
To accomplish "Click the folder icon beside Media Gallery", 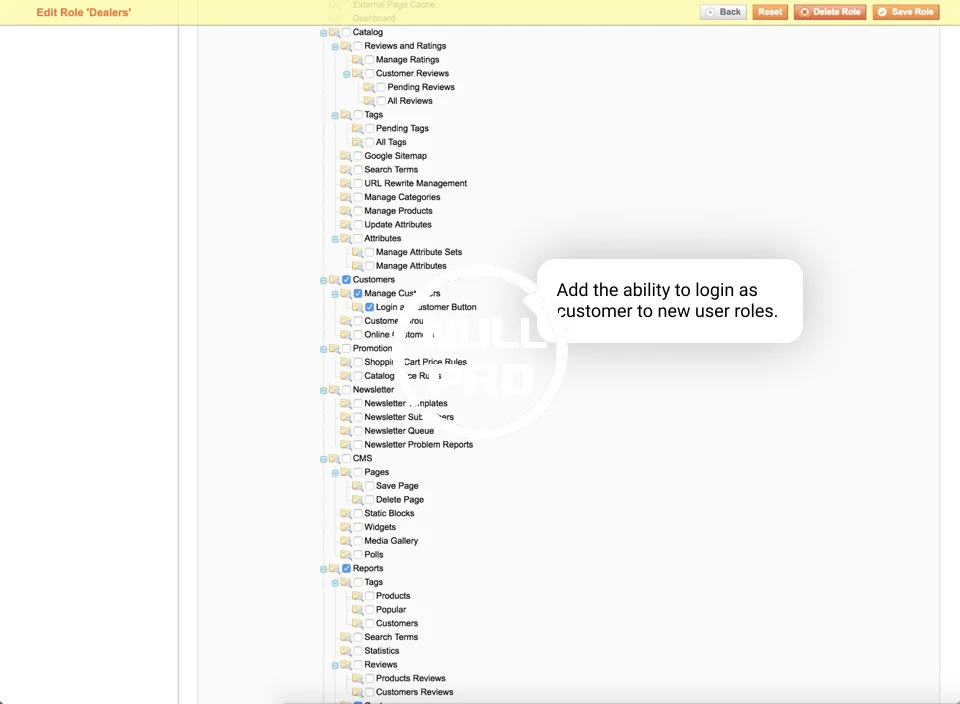I will point(345,541).
